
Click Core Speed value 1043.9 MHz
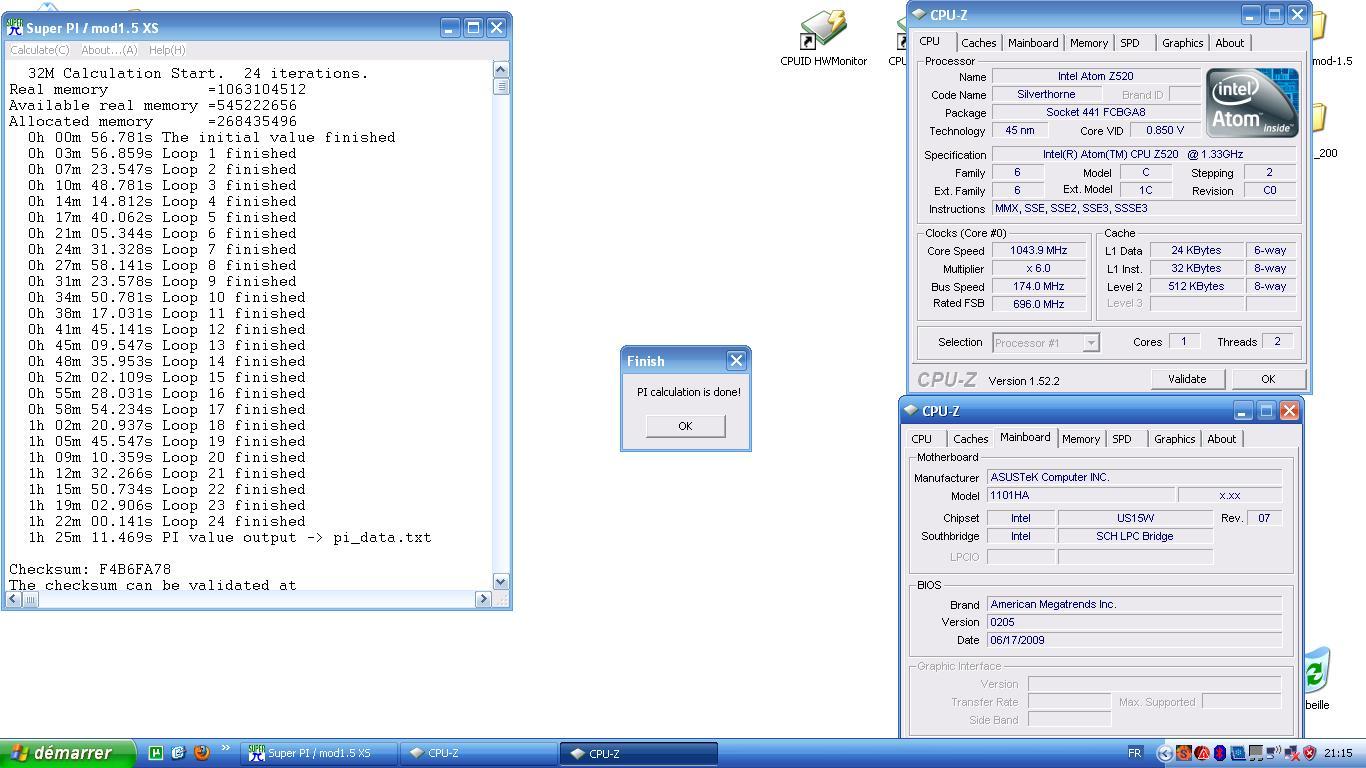(x=1038, y=251)
